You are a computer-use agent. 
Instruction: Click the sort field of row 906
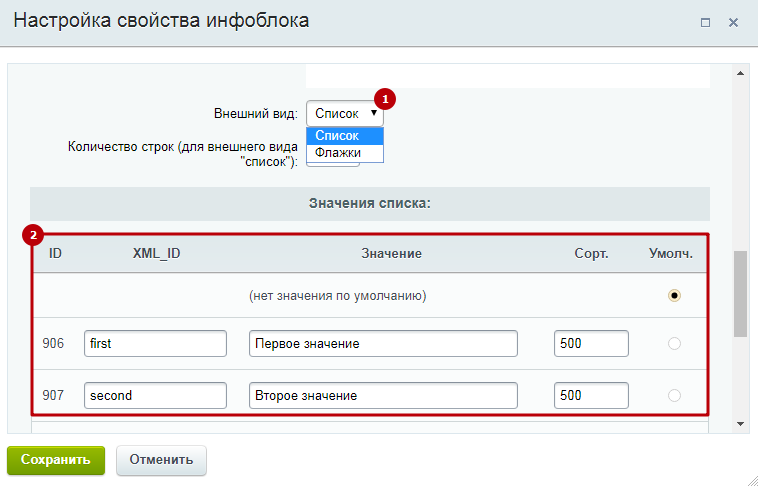(x=591, y=343)
